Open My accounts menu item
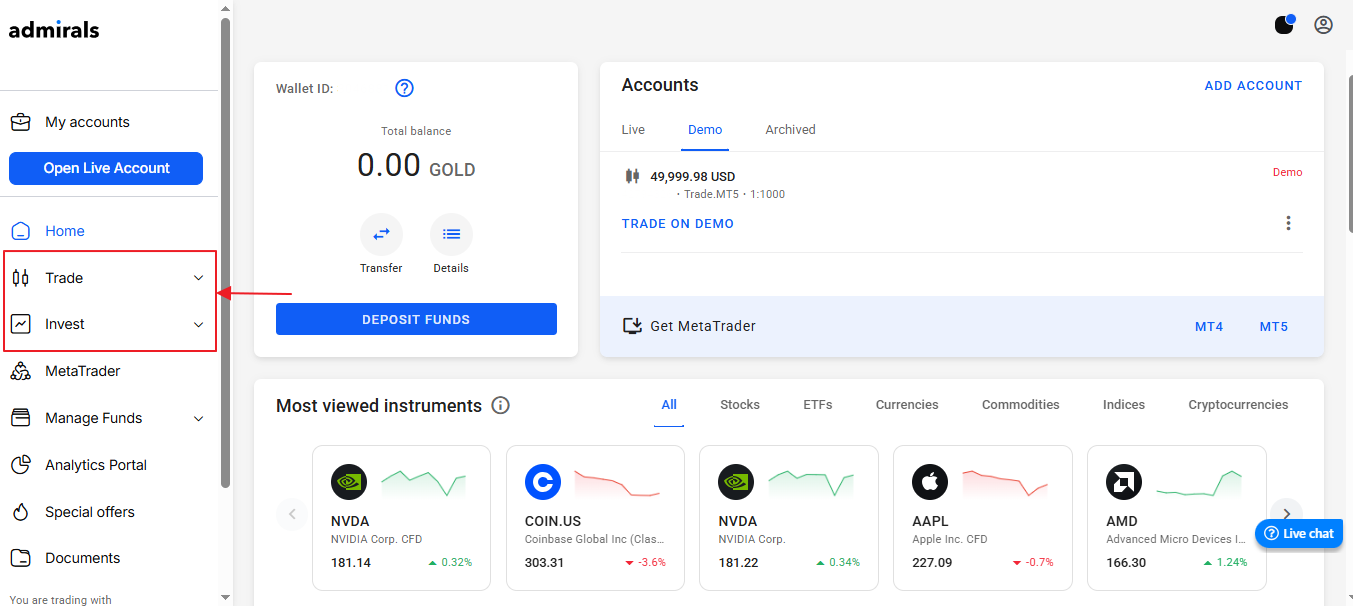Viewport: 1353px width, 606px height. pyautogui.click(x=87, y=122)
